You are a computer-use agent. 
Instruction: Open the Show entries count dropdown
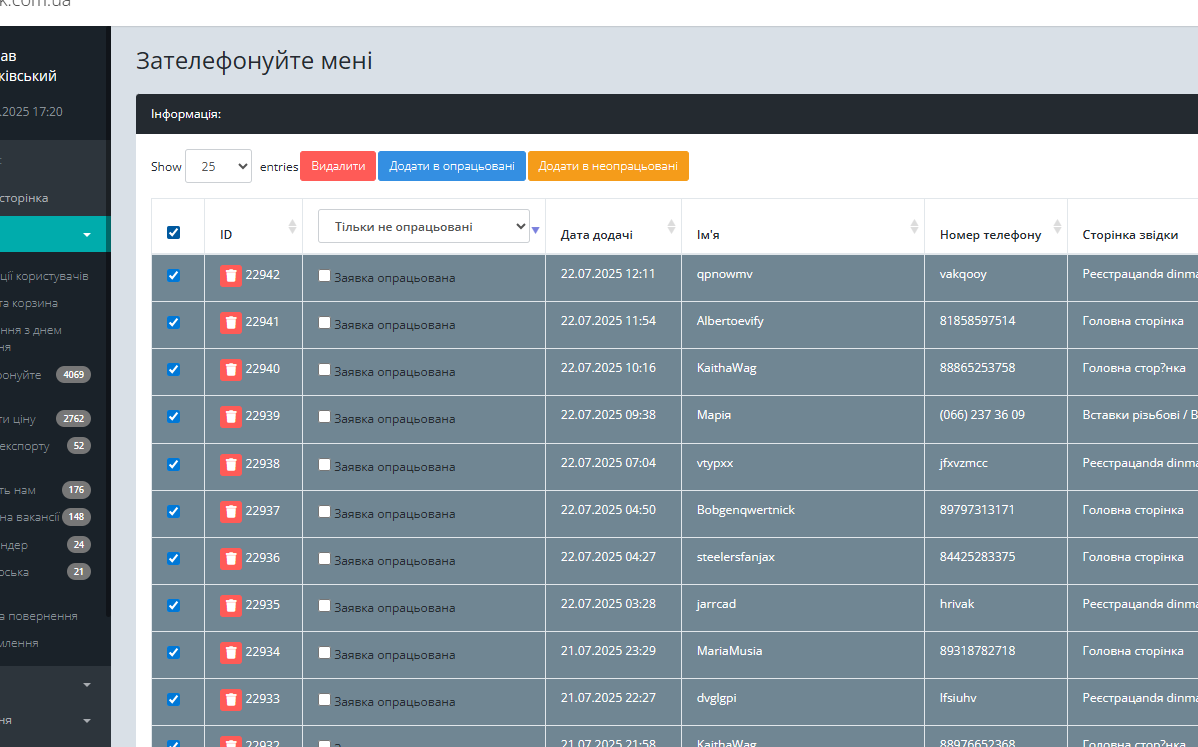tap(219, 166)
